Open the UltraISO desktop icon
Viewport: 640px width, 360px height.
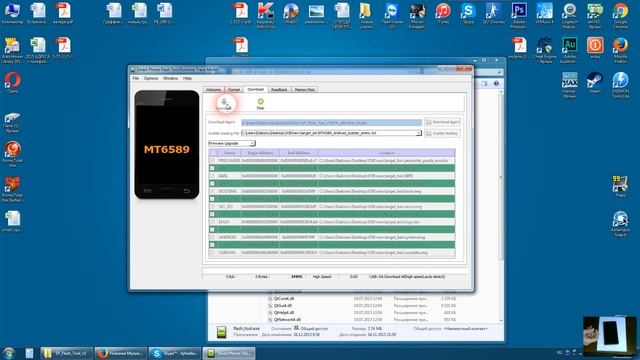tap(291, 13)
